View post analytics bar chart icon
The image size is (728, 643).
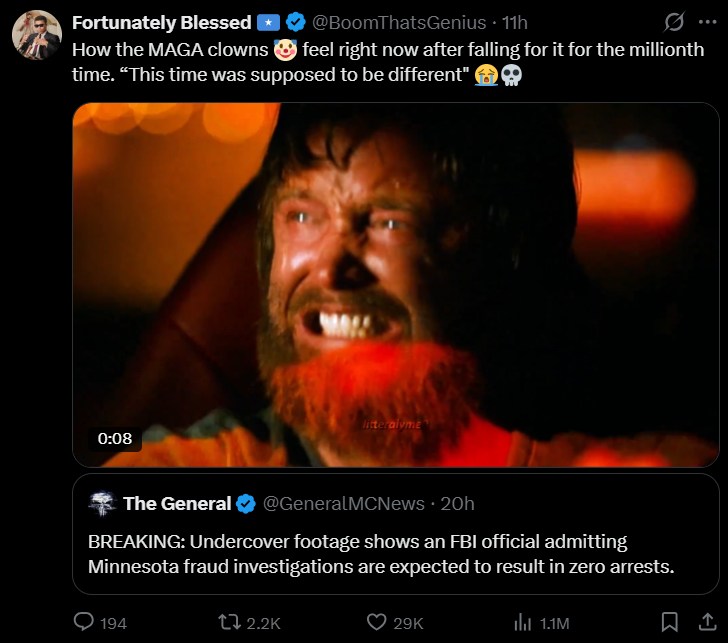pyautogui.click(x=522, y=622)
